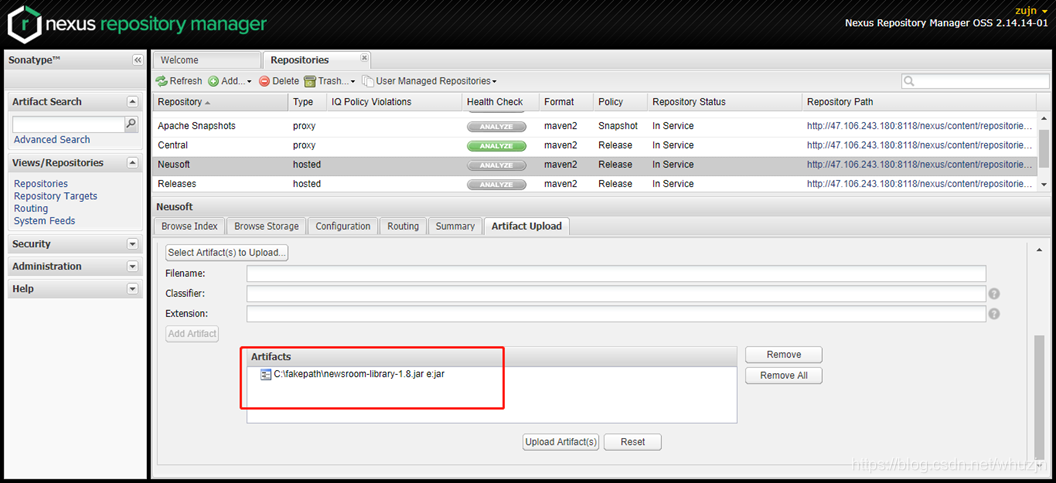This screenshot has width=1056, height=483.
Task: Click repository list scroll-down arrow
Action: coord(1043,185)
